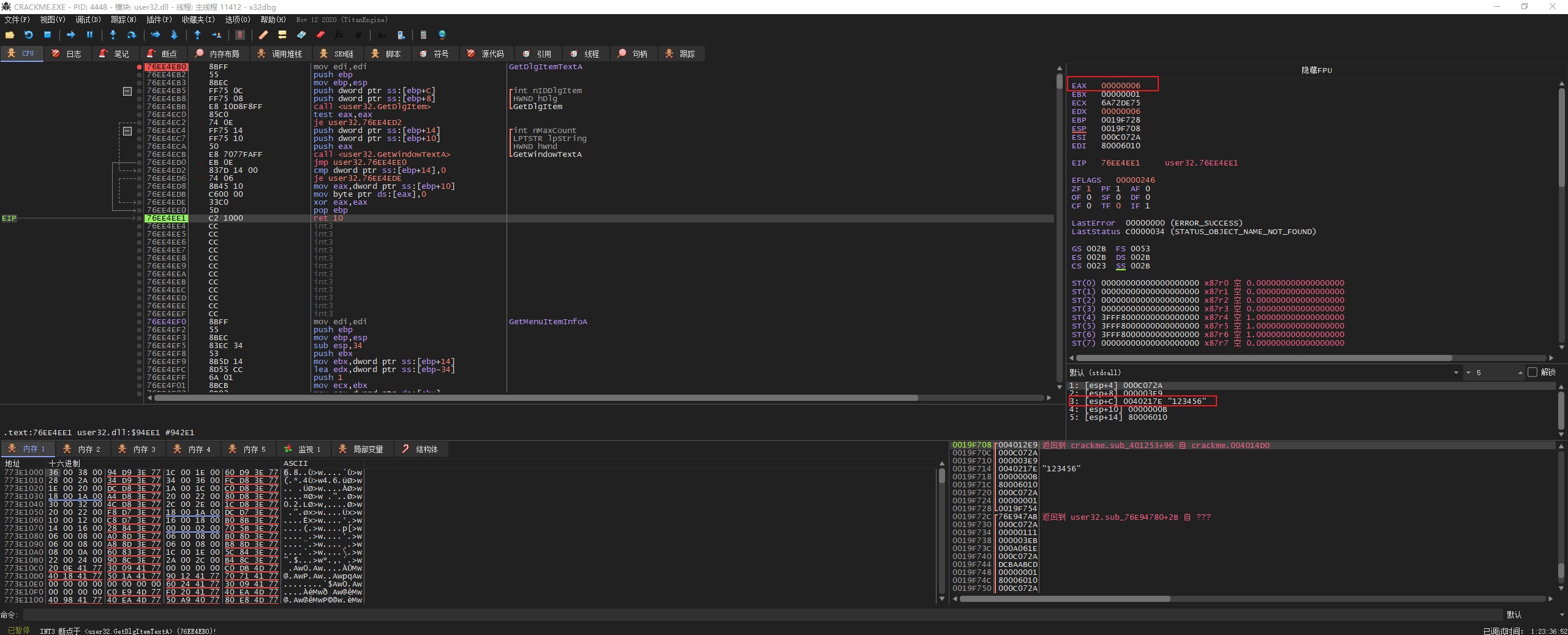Click the Open File folder icon

point(10,35)
